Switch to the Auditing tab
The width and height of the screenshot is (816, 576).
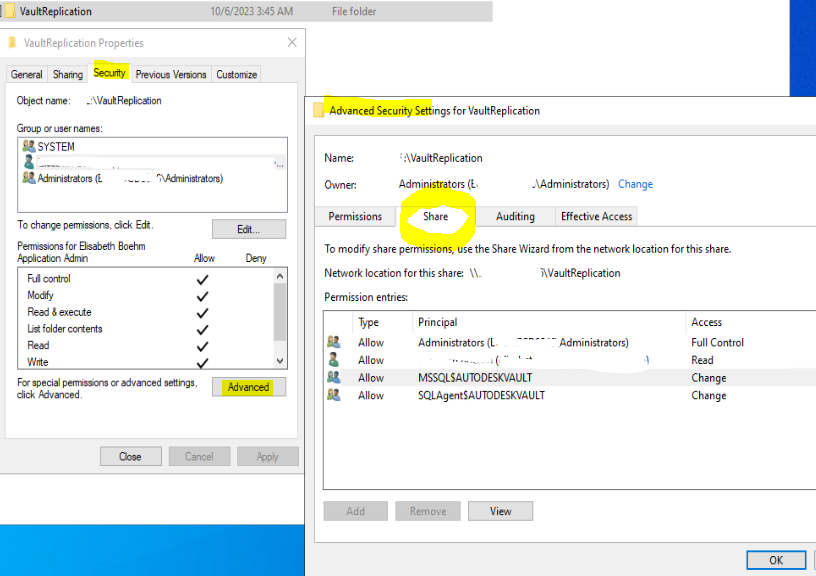coord(515,216)
